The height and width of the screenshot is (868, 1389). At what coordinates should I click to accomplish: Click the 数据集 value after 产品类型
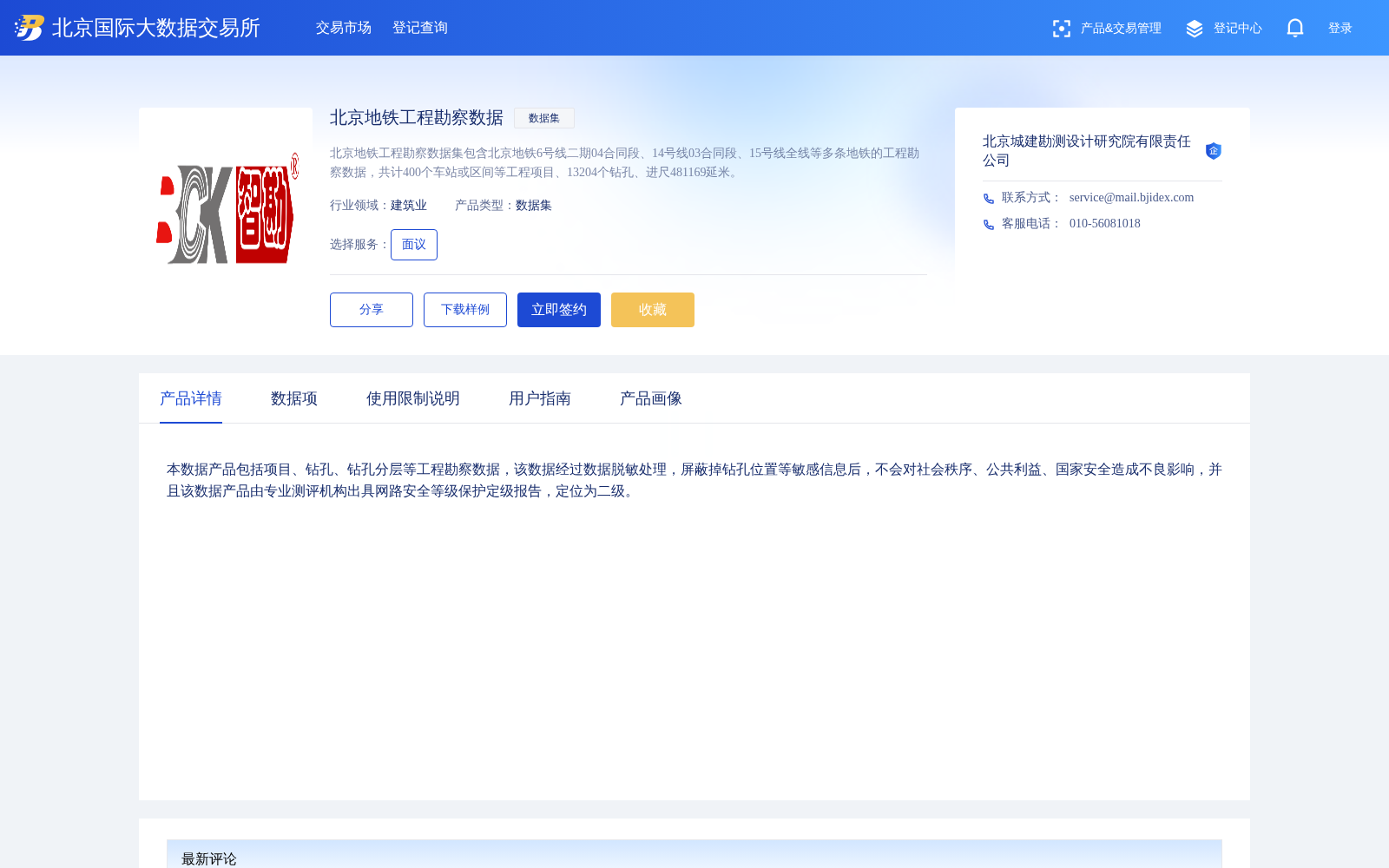click(534, 206)
